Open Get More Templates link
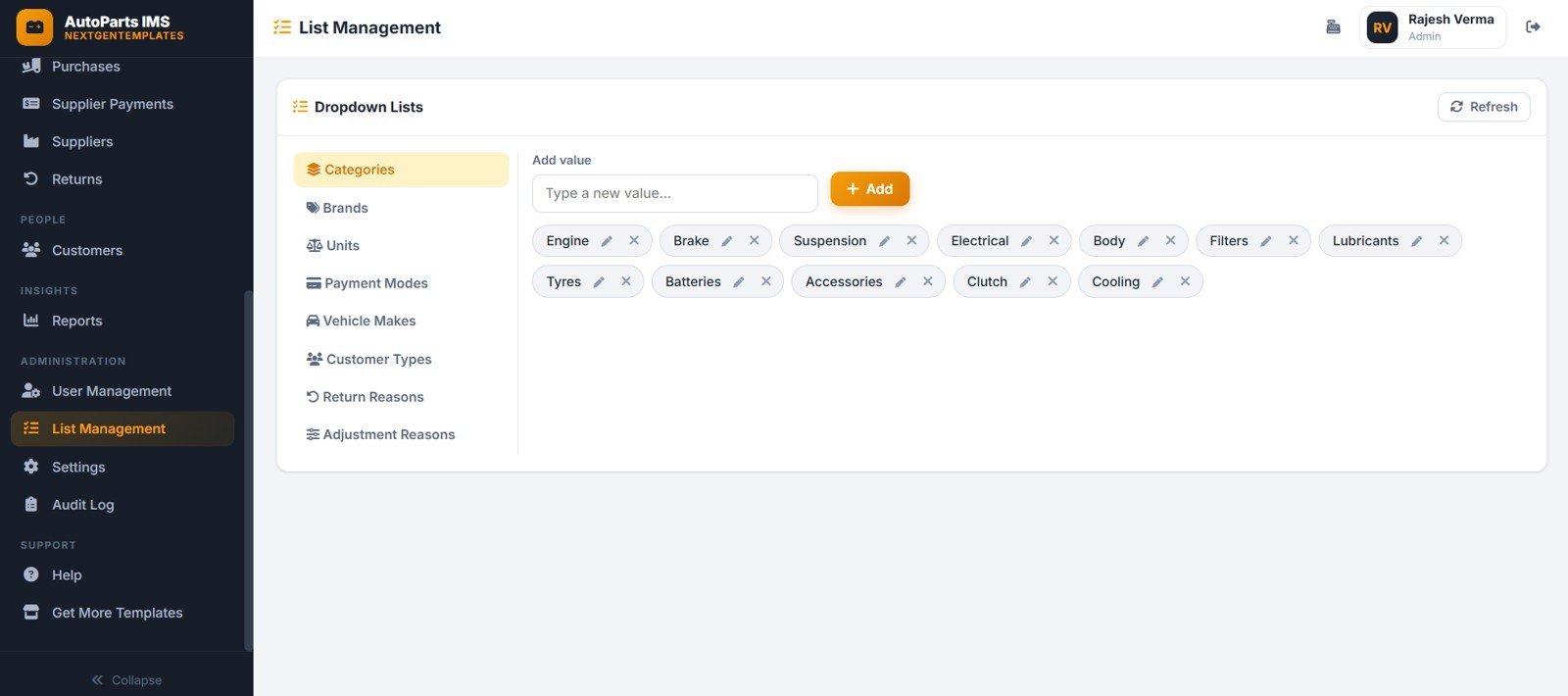The width and height of the screenshot is (1568, 696). click(122, 613)
